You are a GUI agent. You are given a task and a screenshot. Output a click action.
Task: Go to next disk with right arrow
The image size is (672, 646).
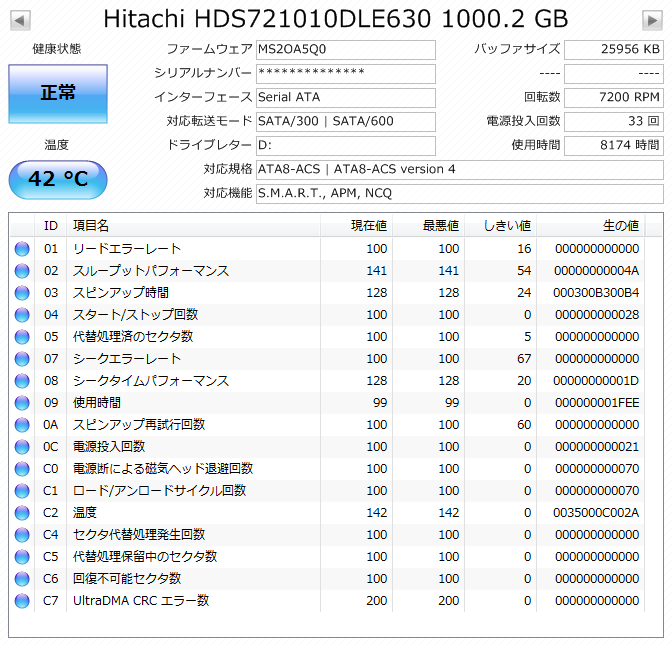coord(652,20)
